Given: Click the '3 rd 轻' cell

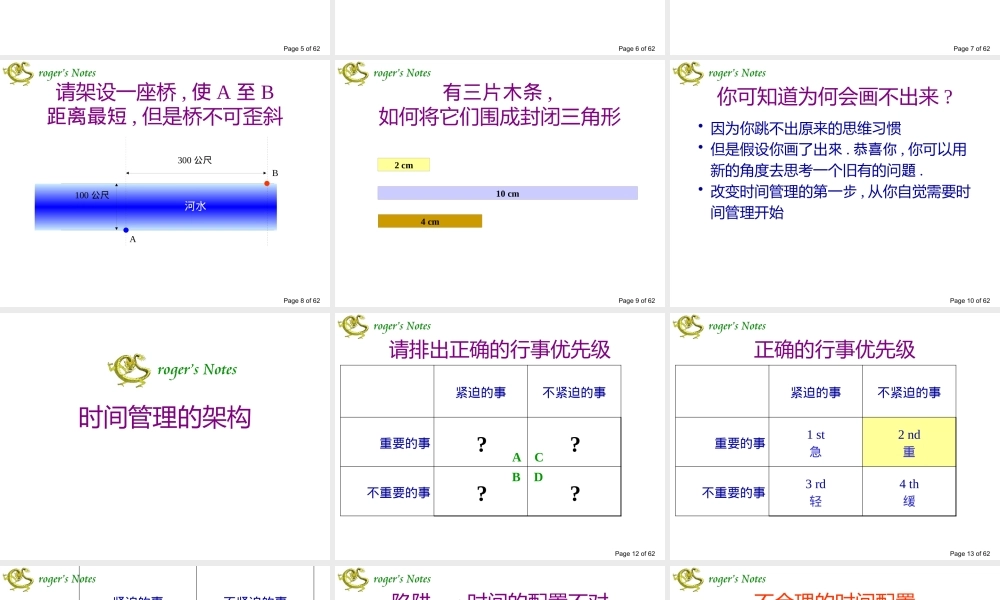Looking at the screenshot, I should pos(816,492).
